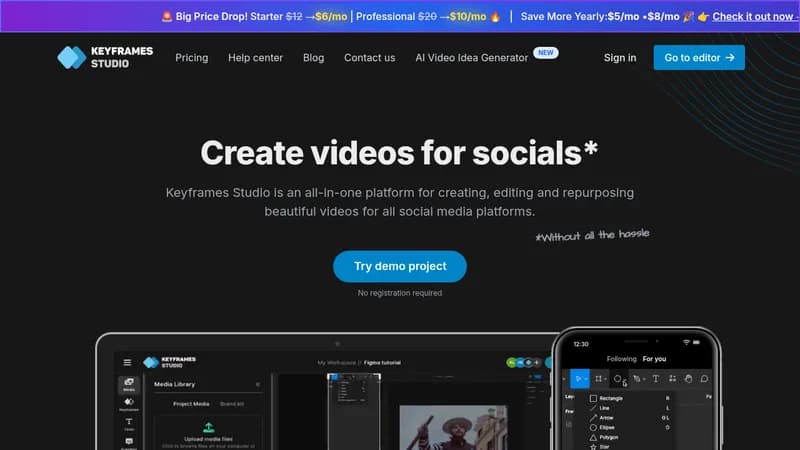This screenshot has height=450, width=800.
Task: Open AI Video Idea Generator
Action: tap(471, 58)
